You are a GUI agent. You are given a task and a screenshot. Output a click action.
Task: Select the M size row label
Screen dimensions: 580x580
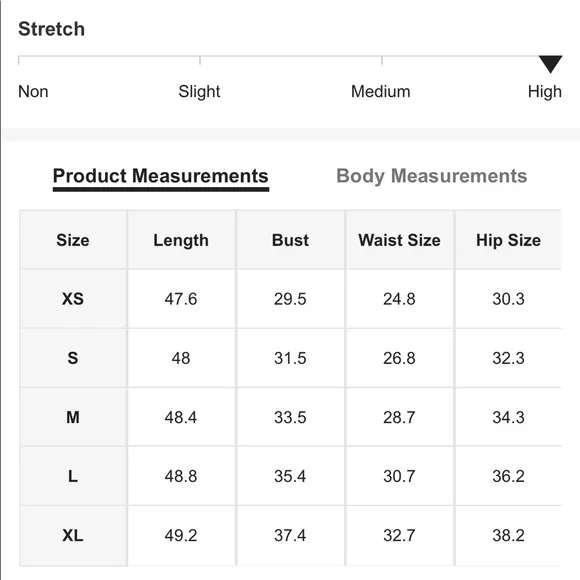click(x=73, y=417)
